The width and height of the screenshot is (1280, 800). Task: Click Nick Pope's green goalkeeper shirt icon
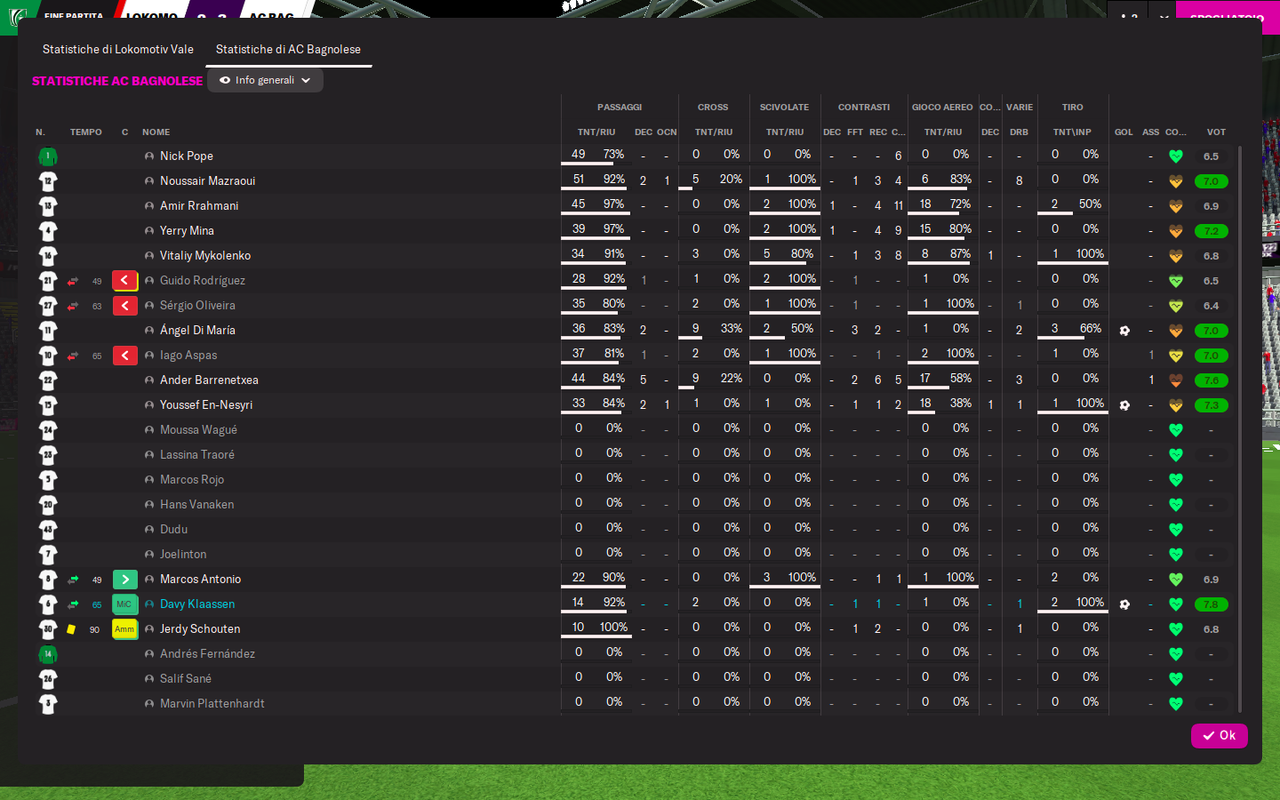pos(47,156)
